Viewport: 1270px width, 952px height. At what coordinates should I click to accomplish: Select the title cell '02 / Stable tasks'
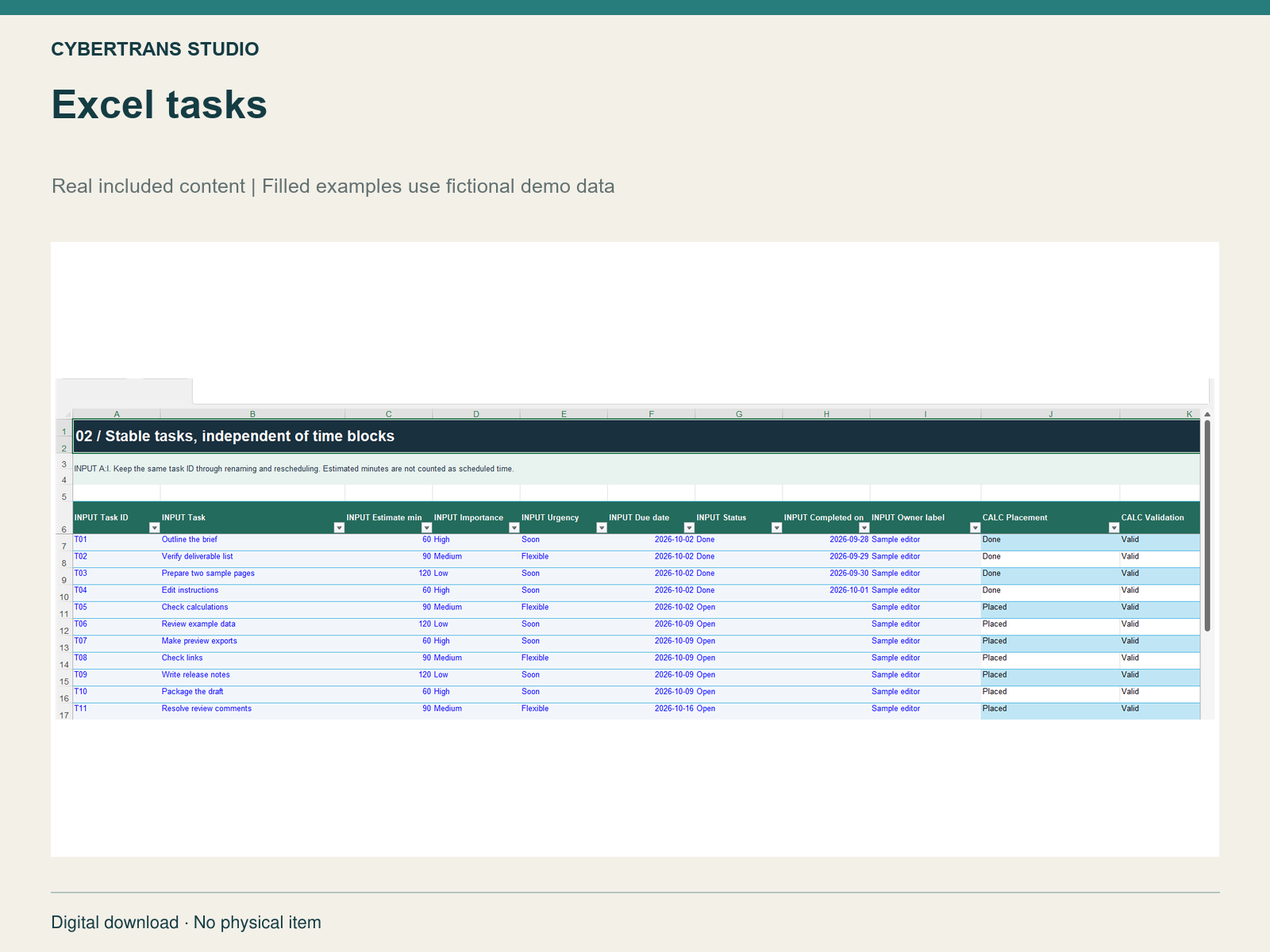pos(637,436)
